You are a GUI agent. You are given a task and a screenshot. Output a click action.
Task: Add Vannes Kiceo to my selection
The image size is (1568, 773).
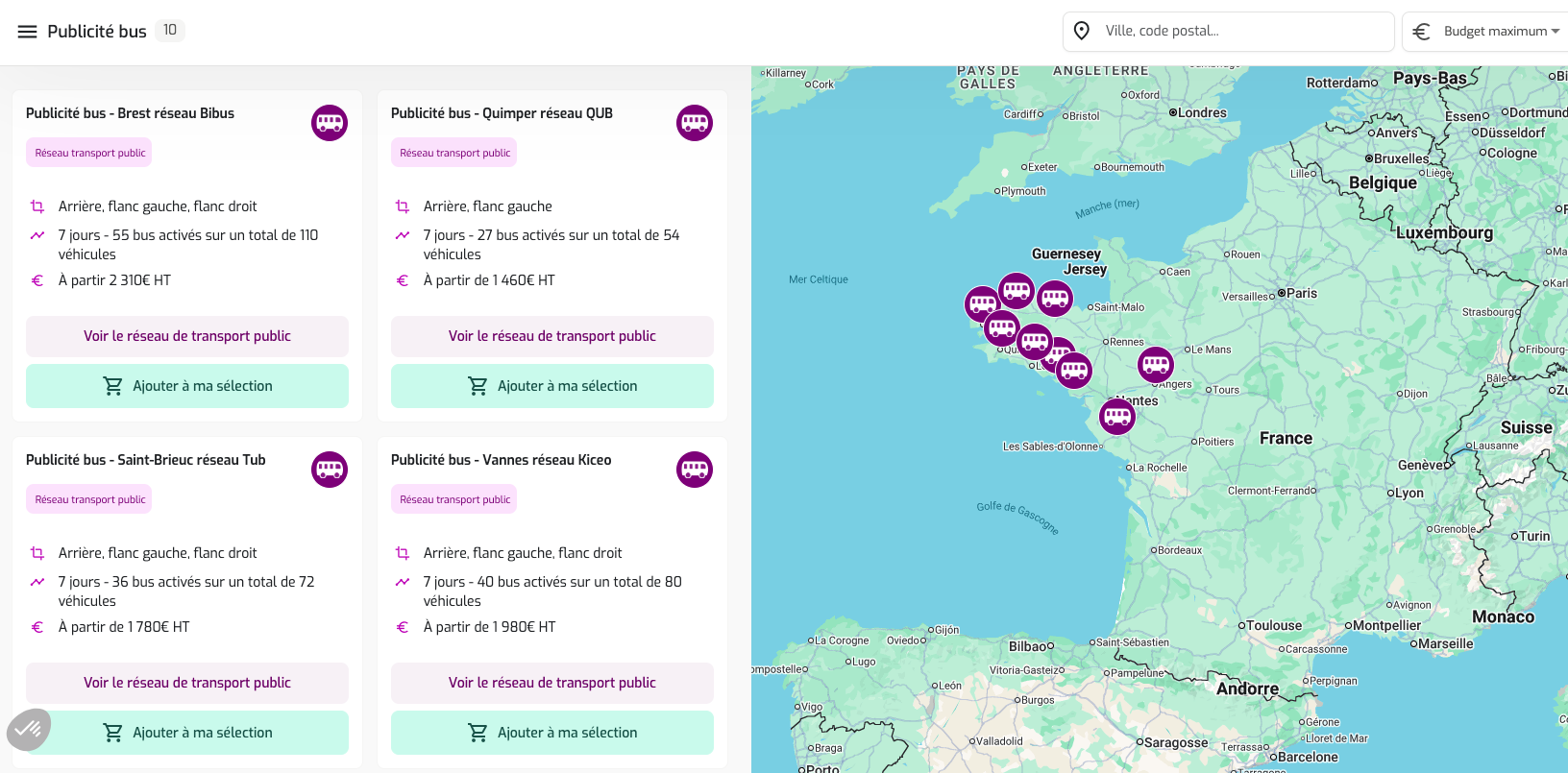point(552,733)
